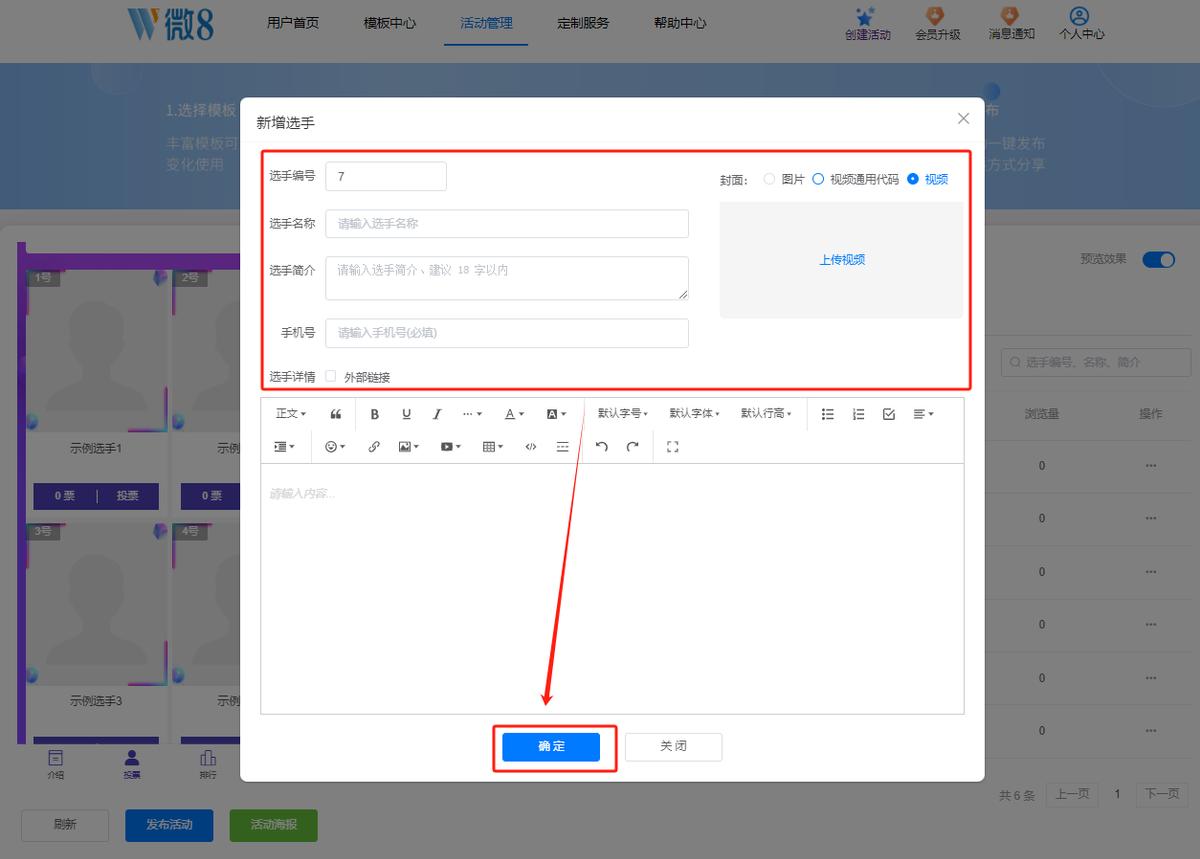Click inside the rich text content area

(612, 588)
